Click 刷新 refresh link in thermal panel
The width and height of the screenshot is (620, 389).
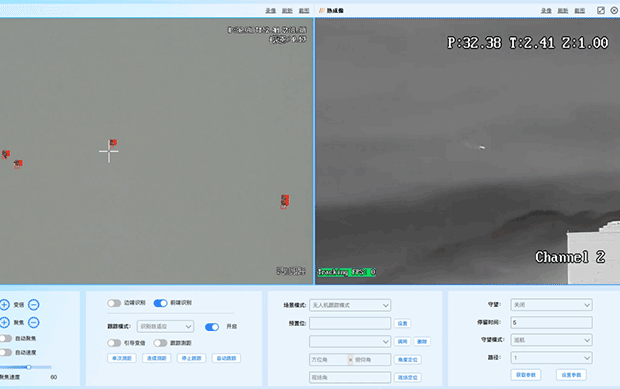(563, 11)
